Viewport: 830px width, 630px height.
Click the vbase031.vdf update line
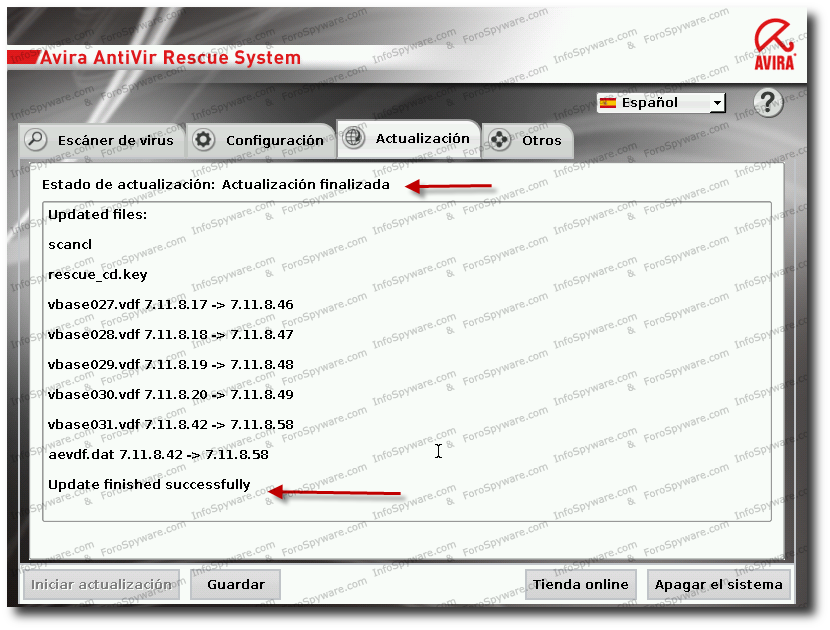(170, 425)
